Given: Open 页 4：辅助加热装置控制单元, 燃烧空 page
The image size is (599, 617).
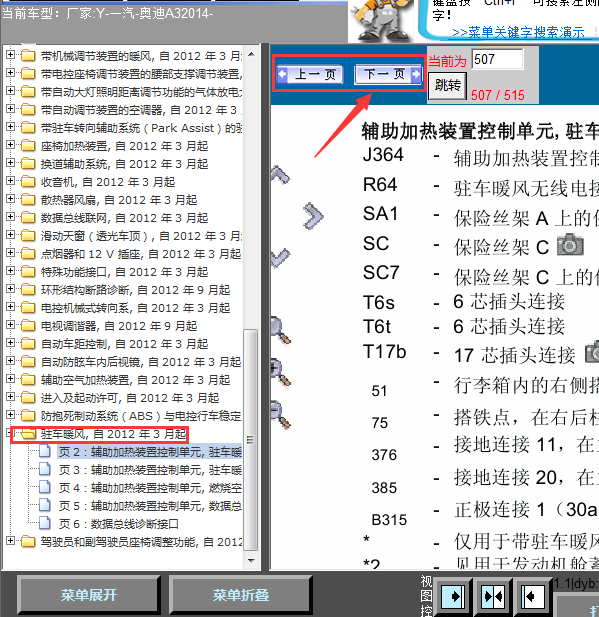Looking at the screenshot, I should click(150, 488).
